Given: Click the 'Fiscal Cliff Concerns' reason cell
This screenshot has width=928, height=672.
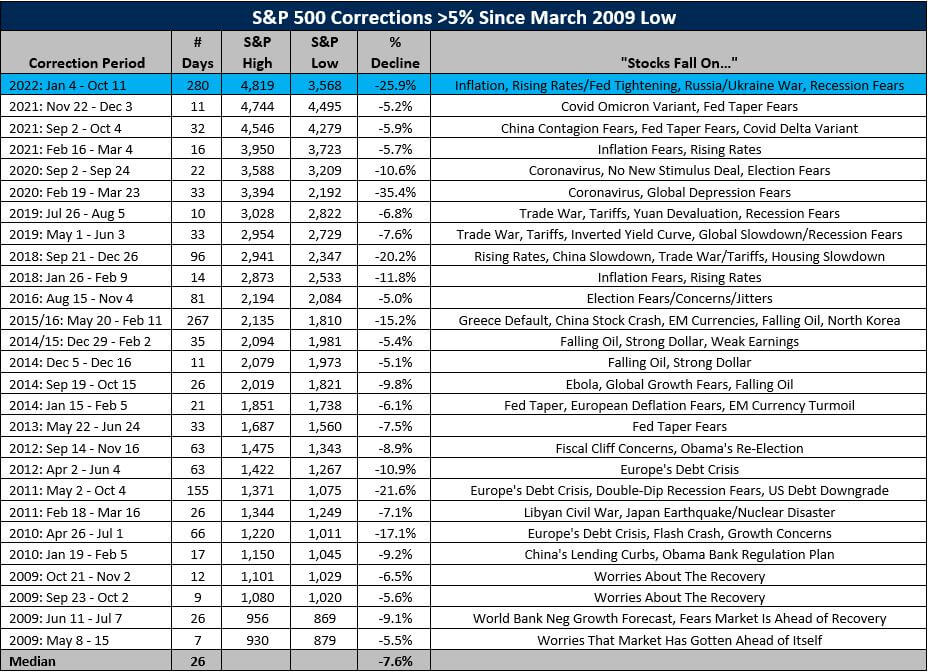Looking at the screenshot, I should pos(679,448).
